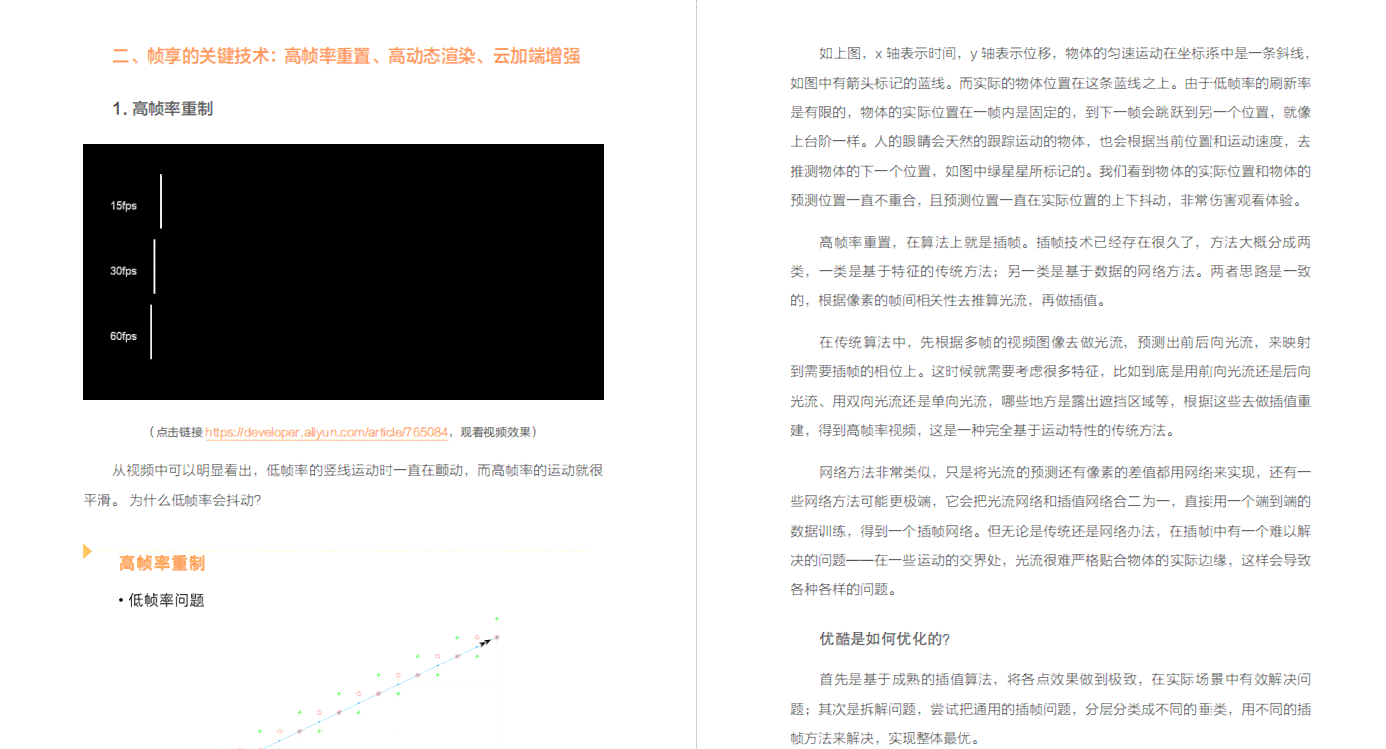Click the orange triangle marker beside 高帧率重制 slide
This screenshot has width=1386, height=749.
(x=87, y=551)
